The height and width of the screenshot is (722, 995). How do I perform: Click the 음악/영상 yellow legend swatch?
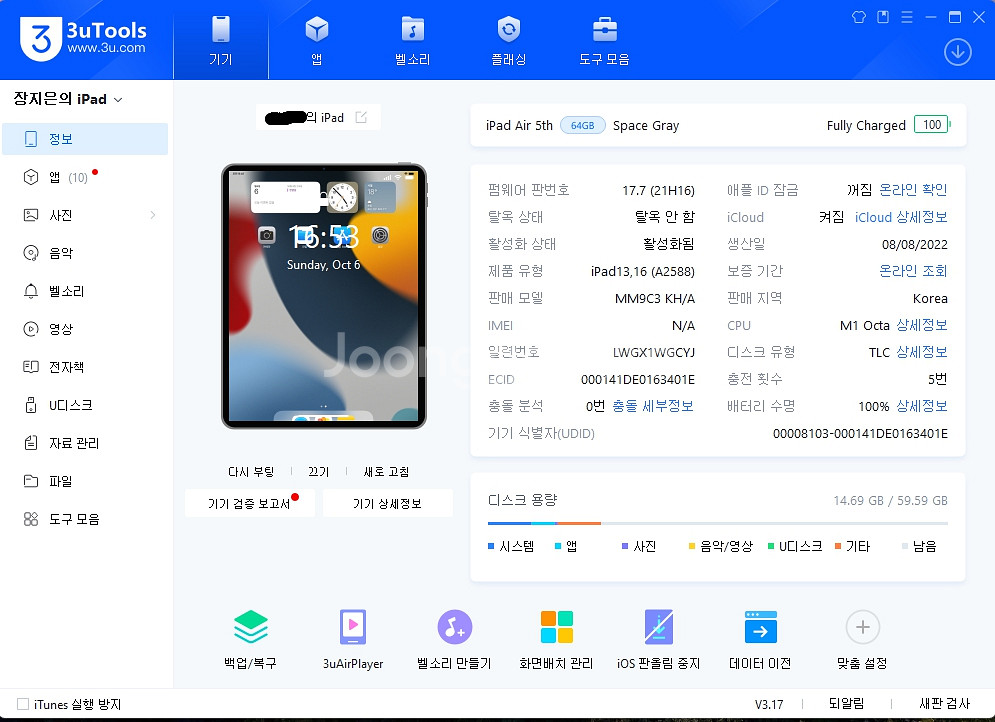pos(692,546)
